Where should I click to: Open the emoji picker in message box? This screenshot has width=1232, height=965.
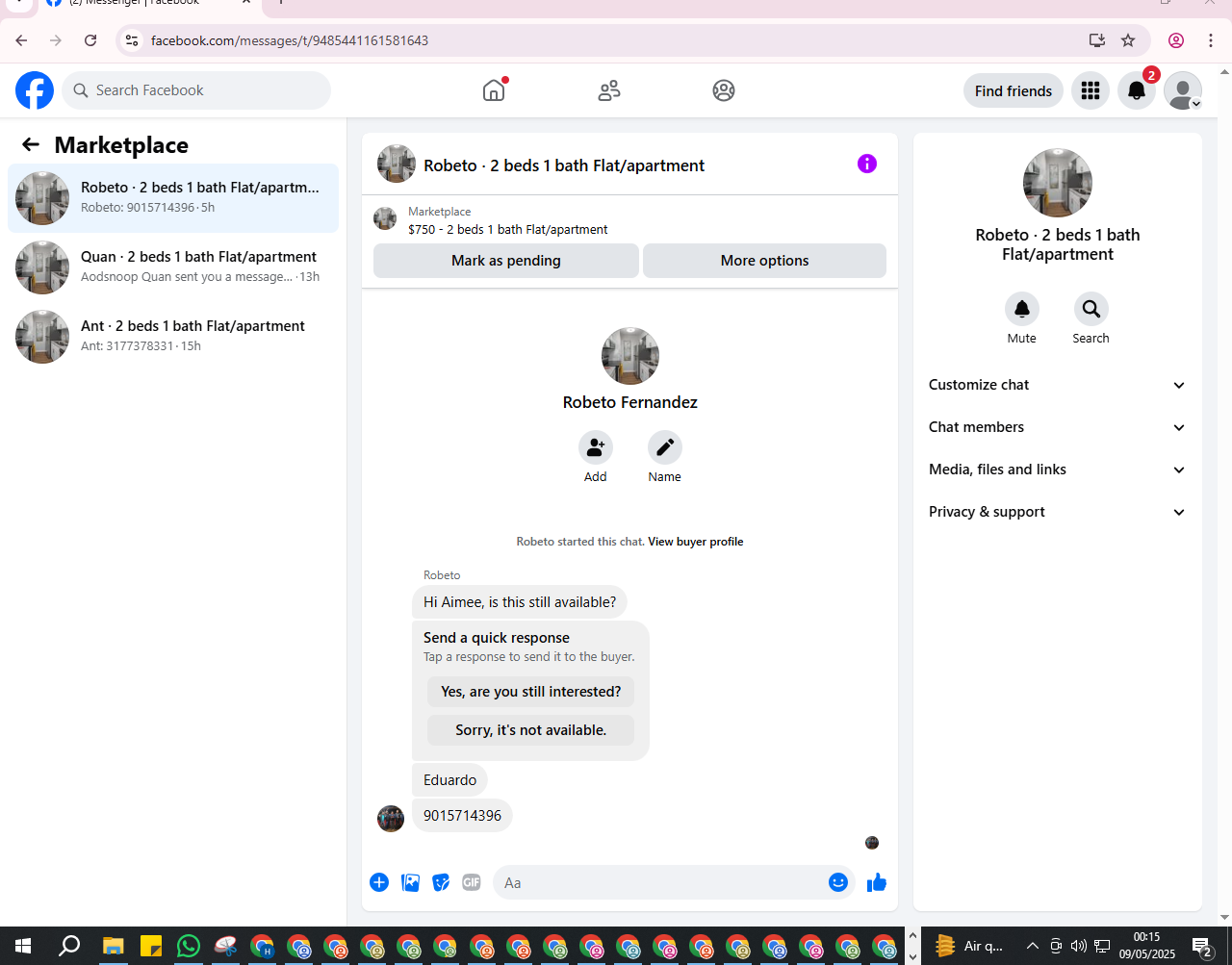pos(838,882)
